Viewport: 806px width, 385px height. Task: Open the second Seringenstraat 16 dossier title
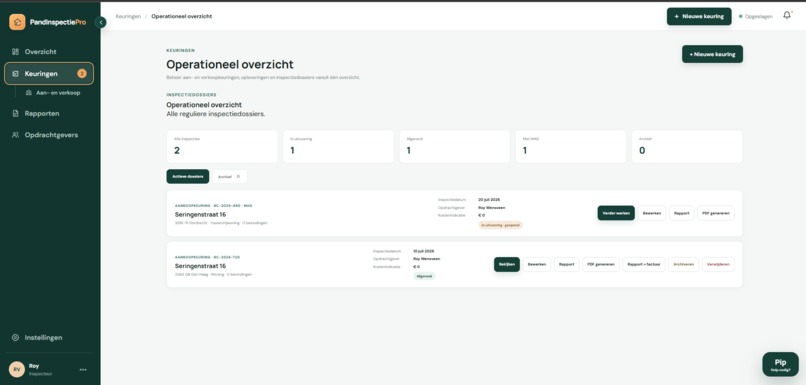200,266
